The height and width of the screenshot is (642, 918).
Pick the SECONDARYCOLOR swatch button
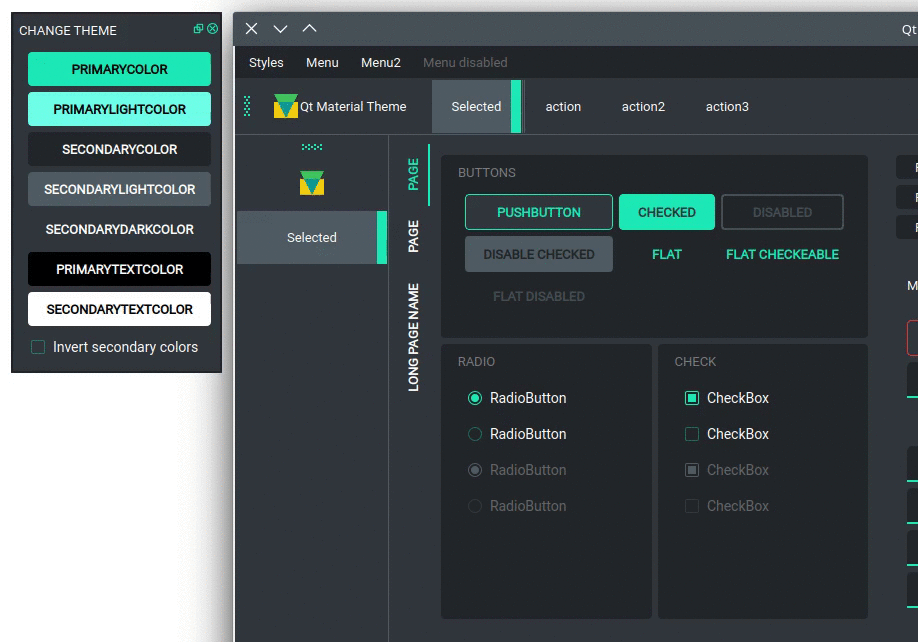click(x=119, y=149)
